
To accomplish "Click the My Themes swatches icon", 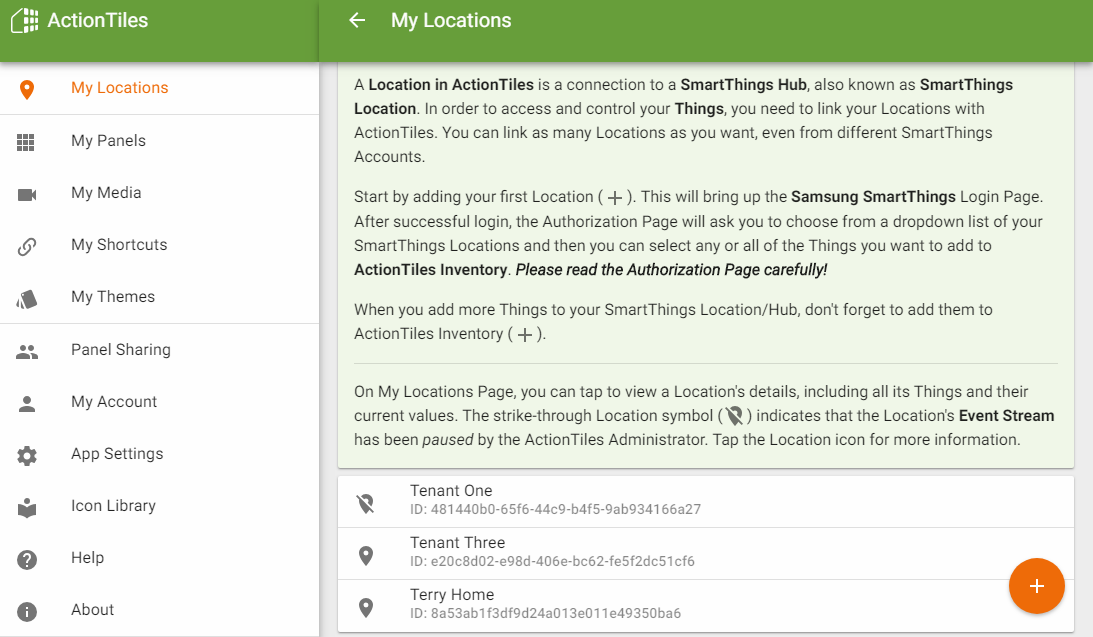I will [x=26, y=299].
